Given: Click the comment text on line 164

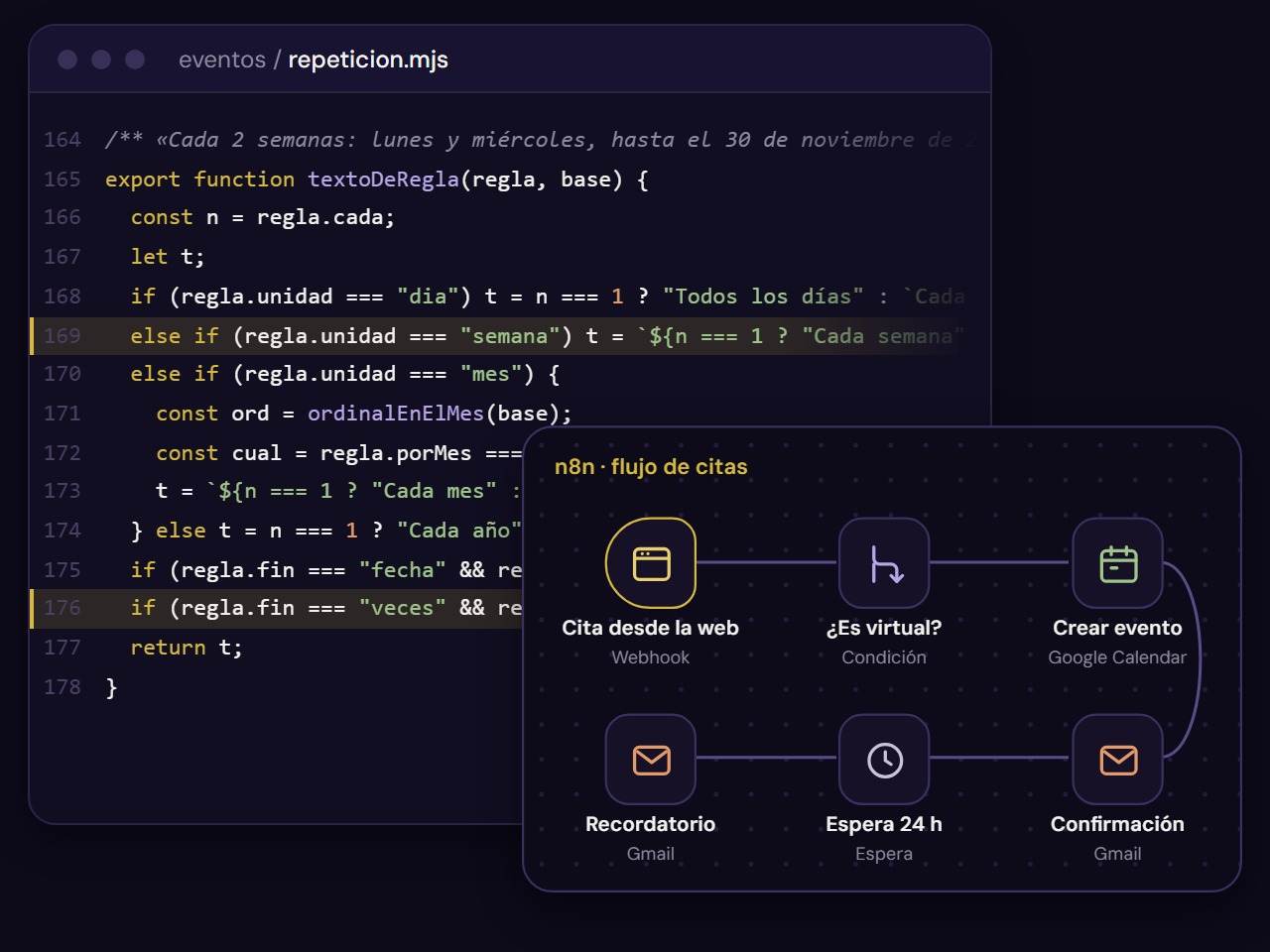Looking at the screenshot, I should coord(540,140).
